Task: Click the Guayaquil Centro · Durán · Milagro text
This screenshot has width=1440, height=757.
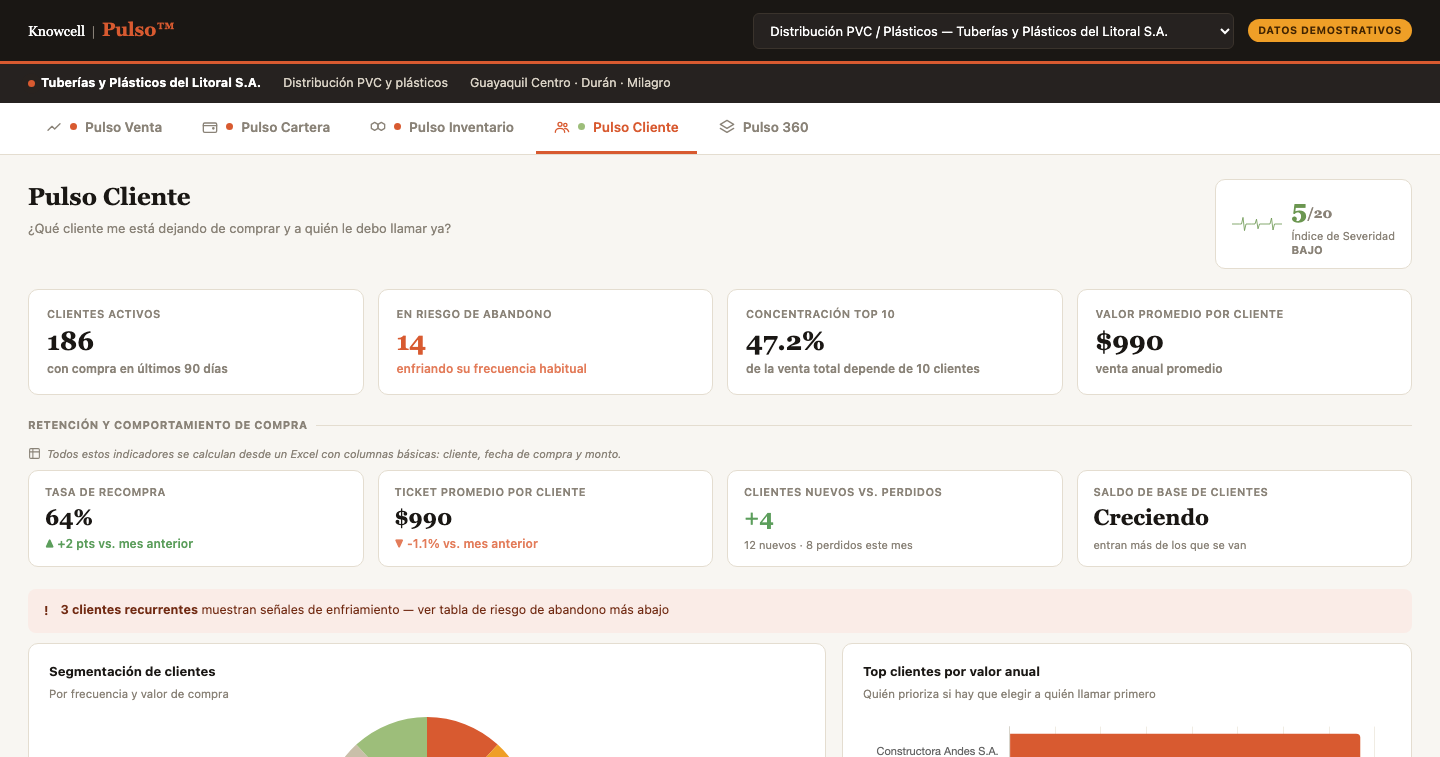Action: coord(570,83)
